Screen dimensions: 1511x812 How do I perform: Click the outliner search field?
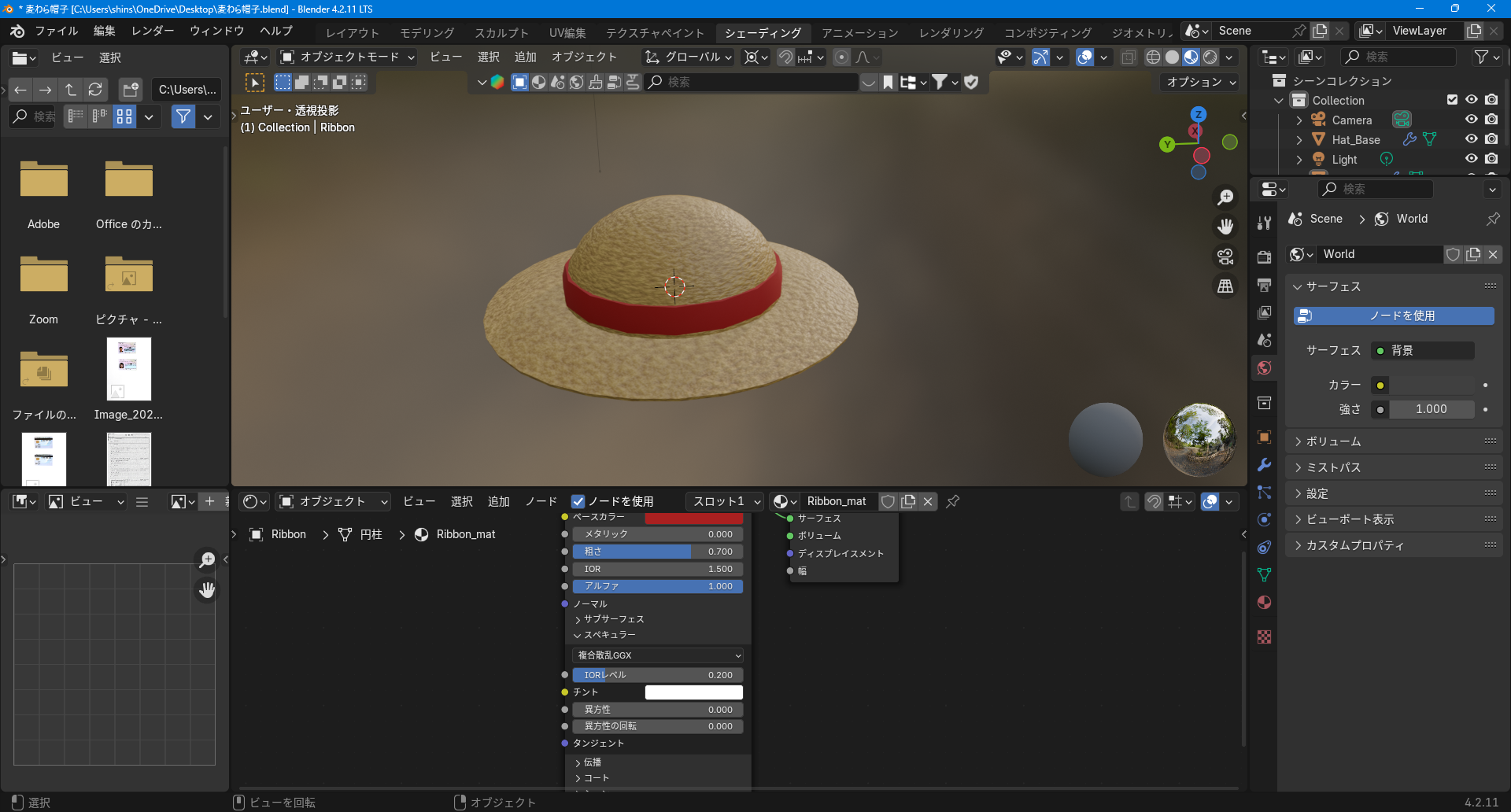coord(1398,57)
